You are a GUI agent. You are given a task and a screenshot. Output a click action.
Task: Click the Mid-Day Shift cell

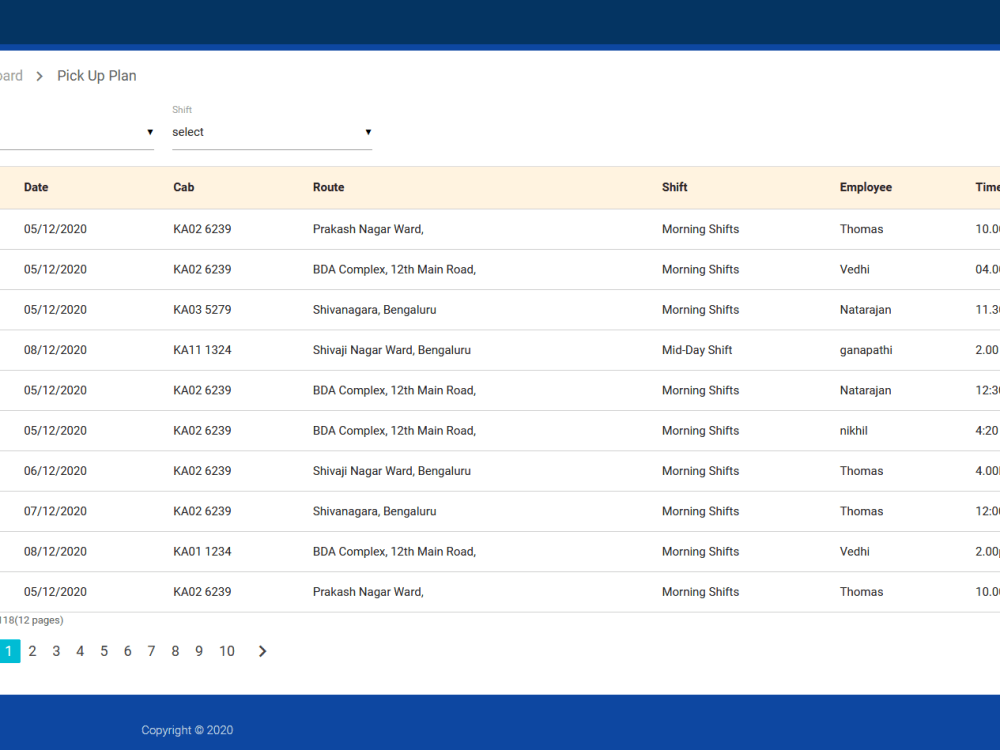697,350
